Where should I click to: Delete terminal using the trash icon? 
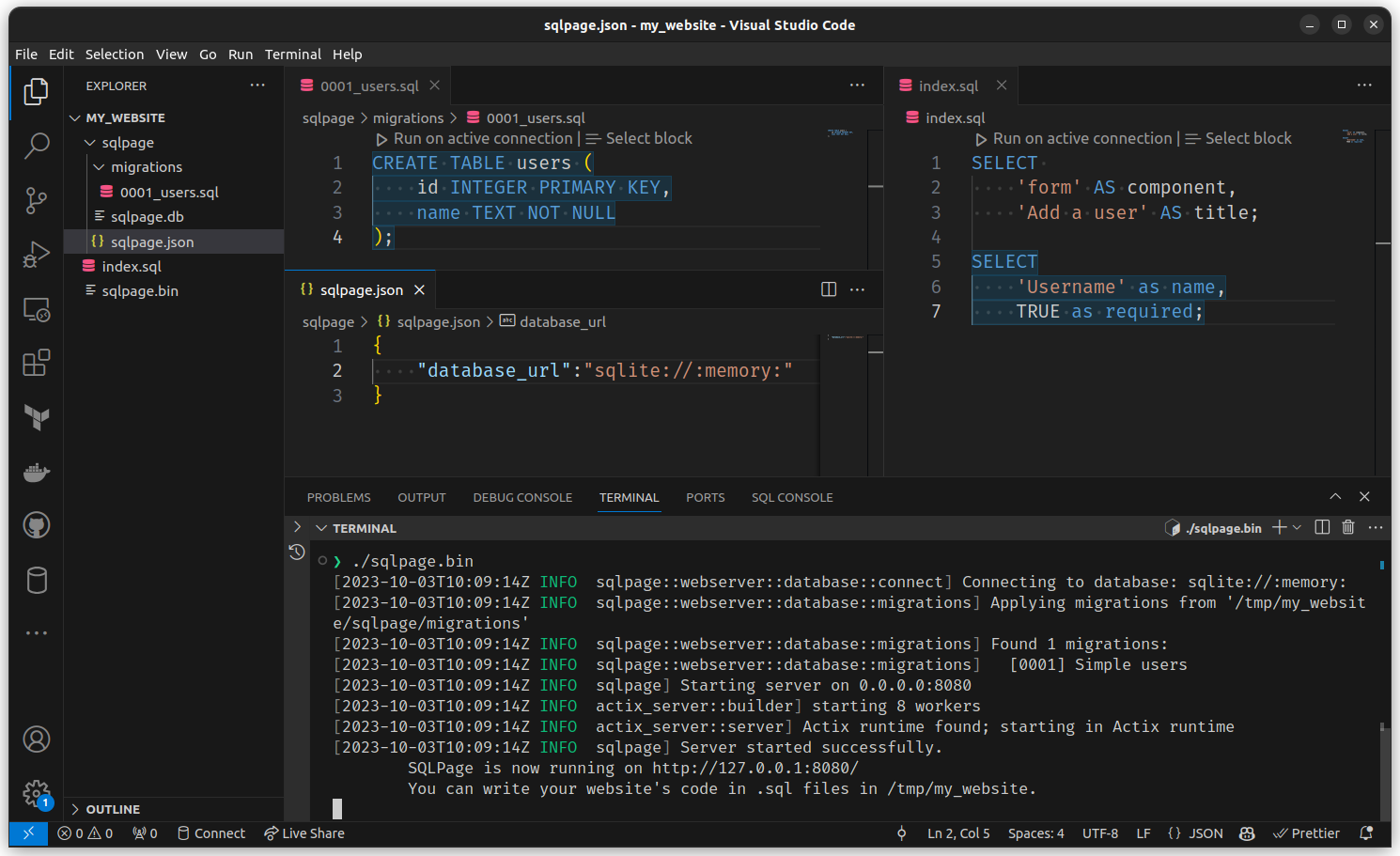(x=1348, y=528)
